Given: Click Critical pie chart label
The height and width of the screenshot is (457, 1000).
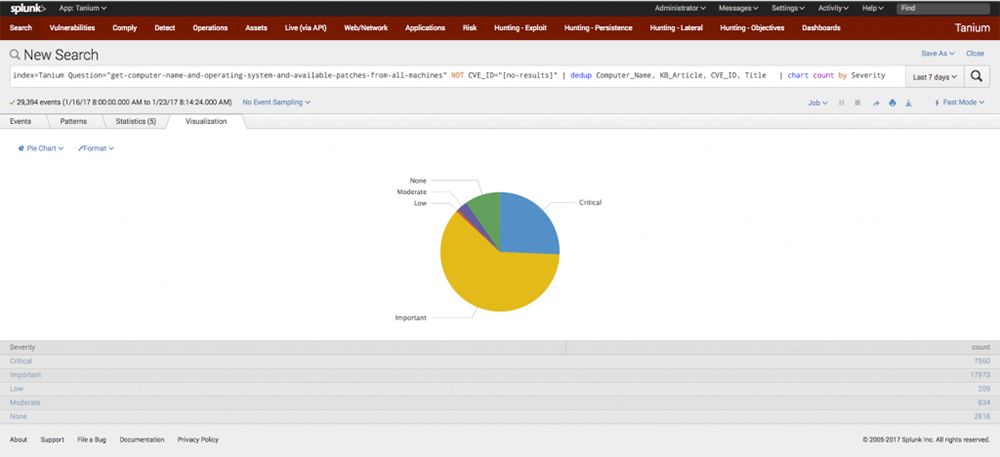Looking at the screenshot, I should pos(590,203).
